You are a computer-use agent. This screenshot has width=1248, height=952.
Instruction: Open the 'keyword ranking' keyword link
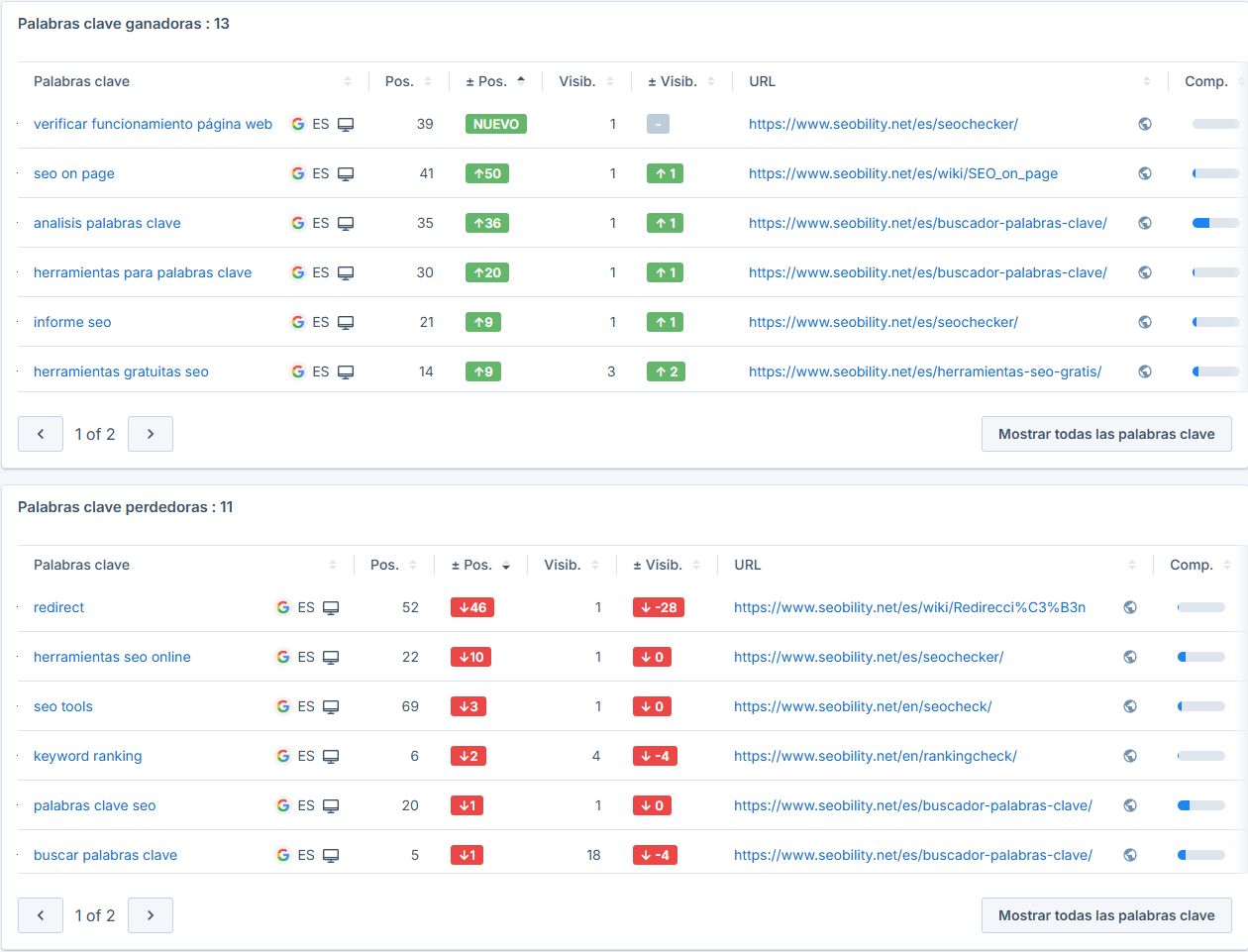coord(87,756)
